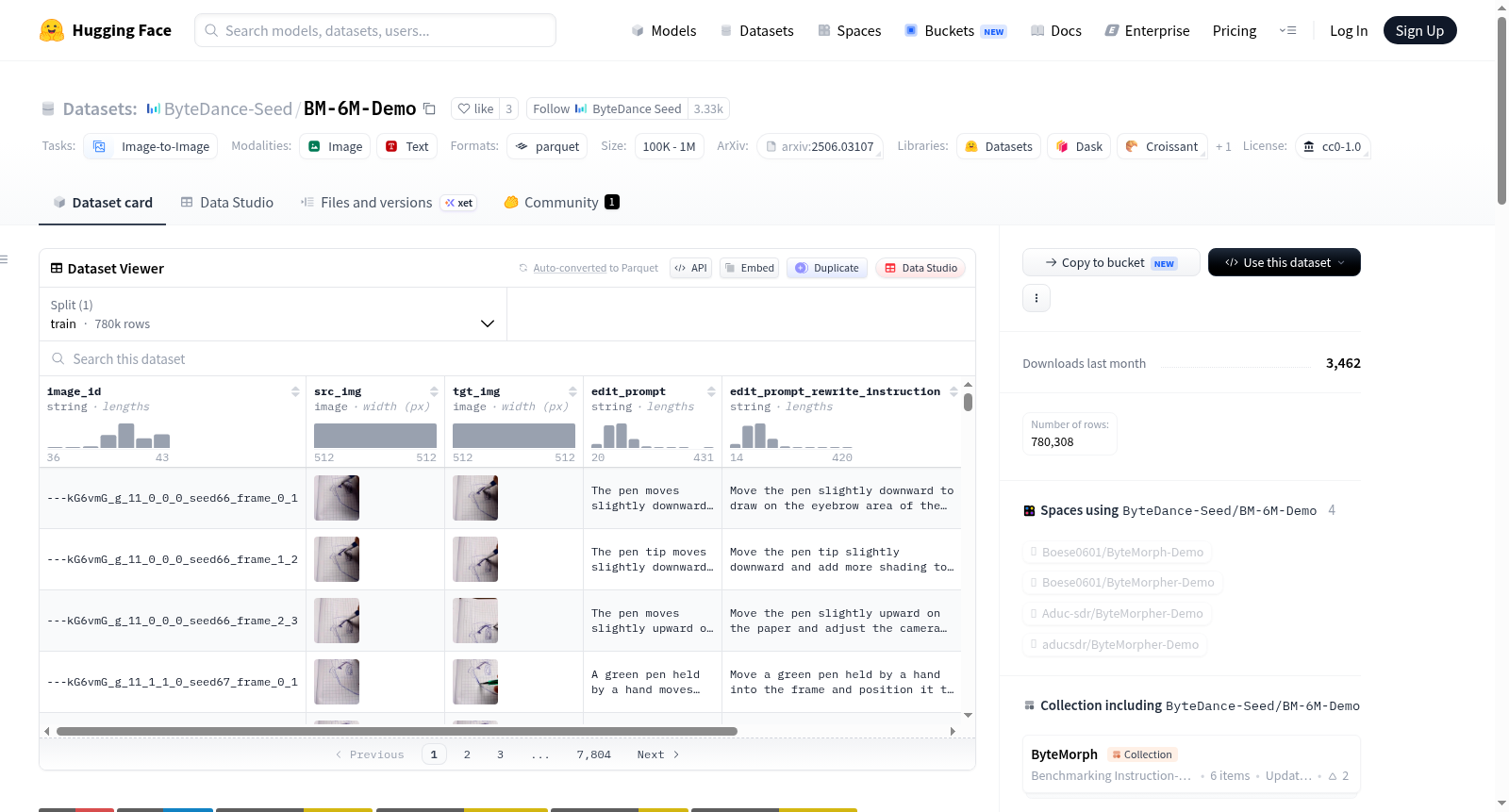Expand the train split dropdown
Image resolution: width=1509 pixels, height=812 pixels.
(x=273, y=314)
